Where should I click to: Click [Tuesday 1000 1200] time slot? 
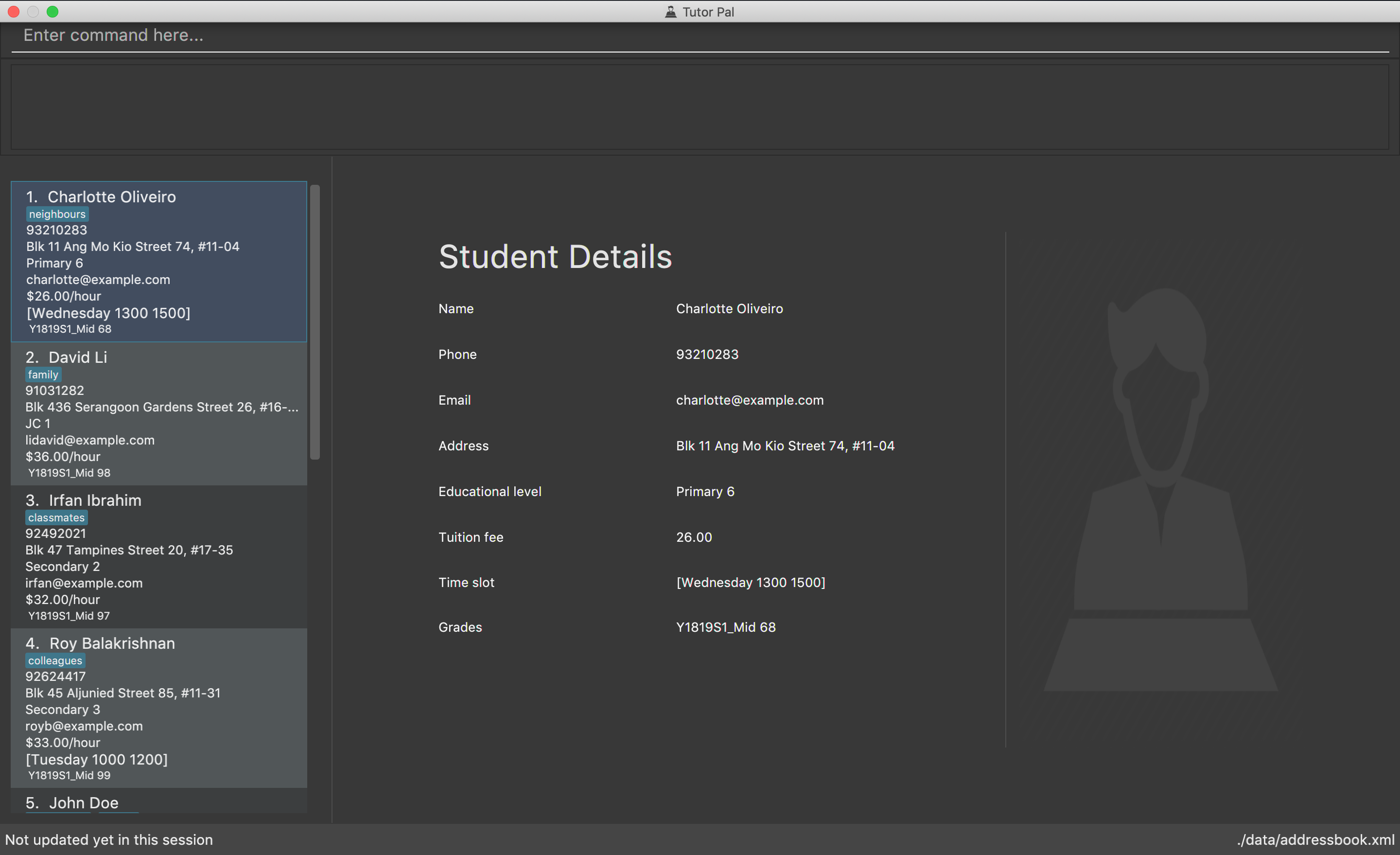tap(97, 760)
